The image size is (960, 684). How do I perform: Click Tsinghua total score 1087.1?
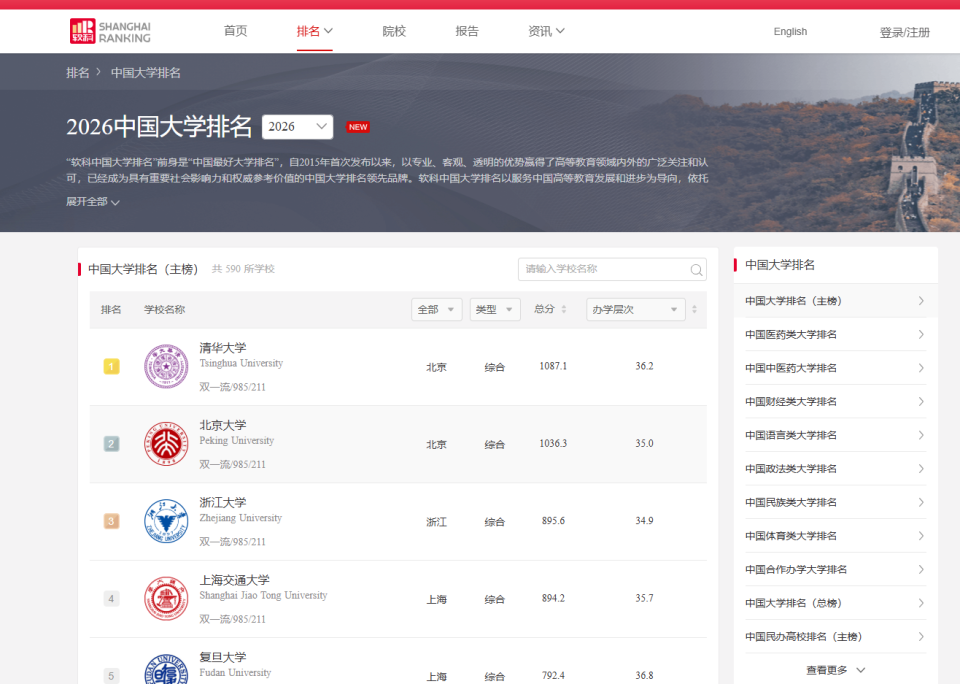pyautogui.click(x=553, y=366)
